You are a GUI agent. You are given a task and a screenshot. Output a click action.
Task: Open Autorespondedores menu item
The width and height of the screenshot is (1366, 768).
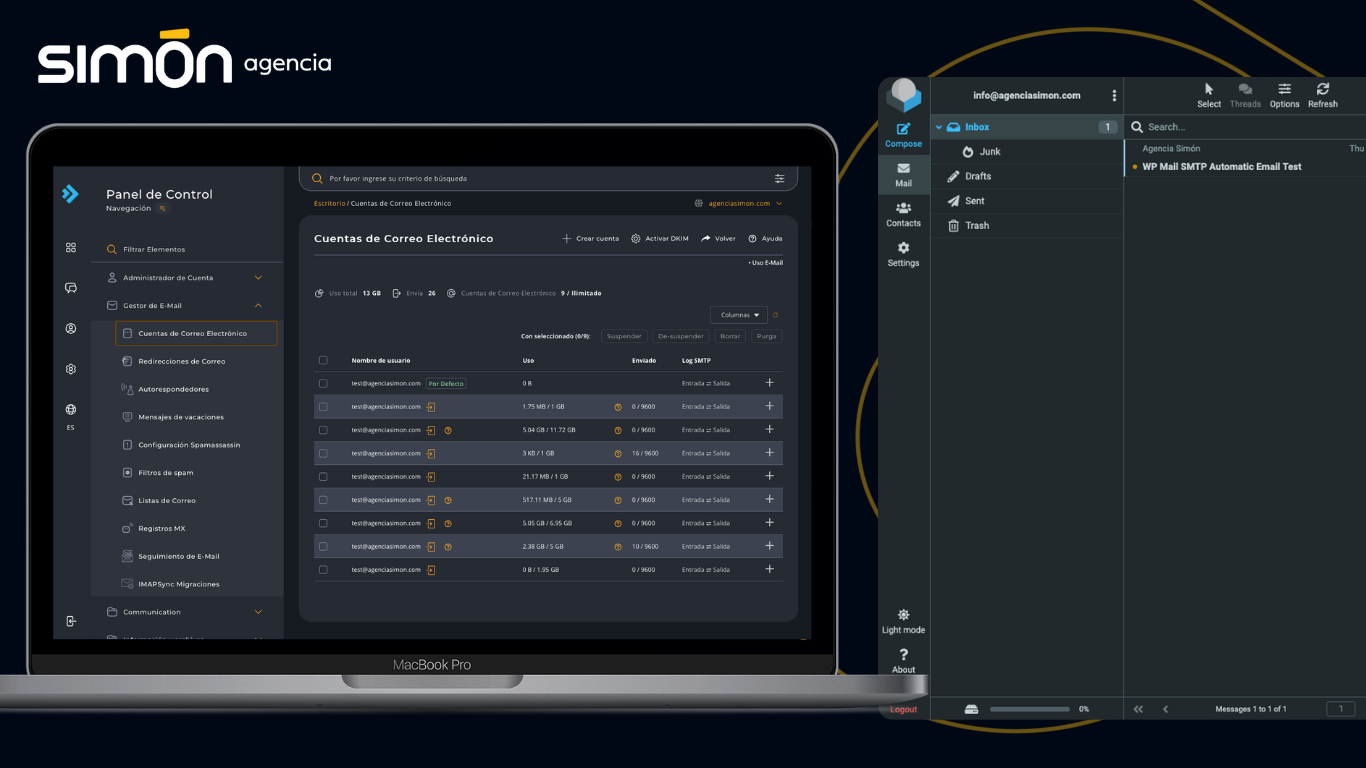click(174, 389)
